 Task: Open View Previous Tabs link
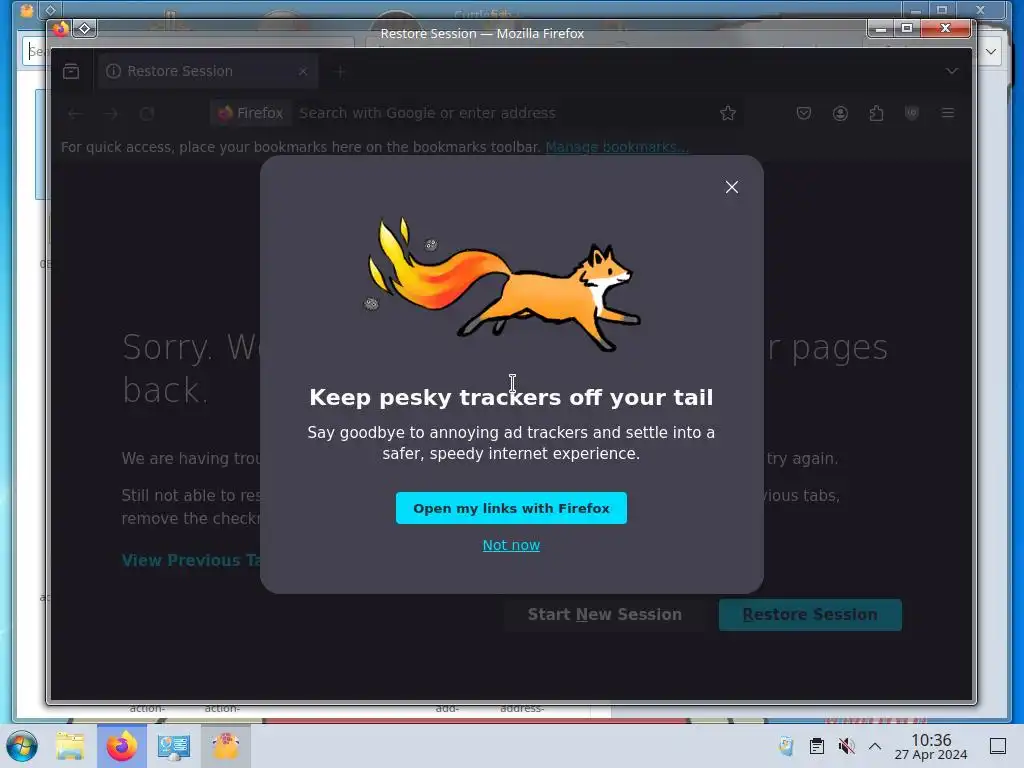click(191, 560)
